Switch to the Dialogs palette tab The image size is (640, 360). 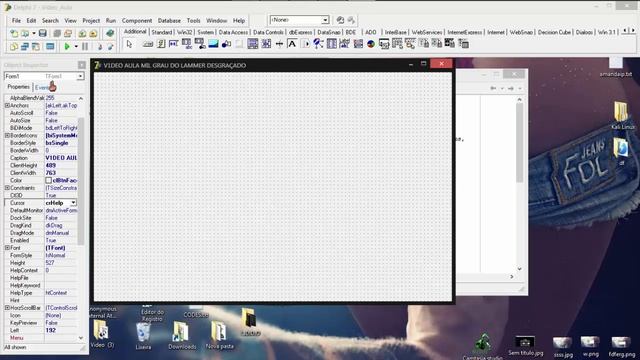click(x=584, y=32)
